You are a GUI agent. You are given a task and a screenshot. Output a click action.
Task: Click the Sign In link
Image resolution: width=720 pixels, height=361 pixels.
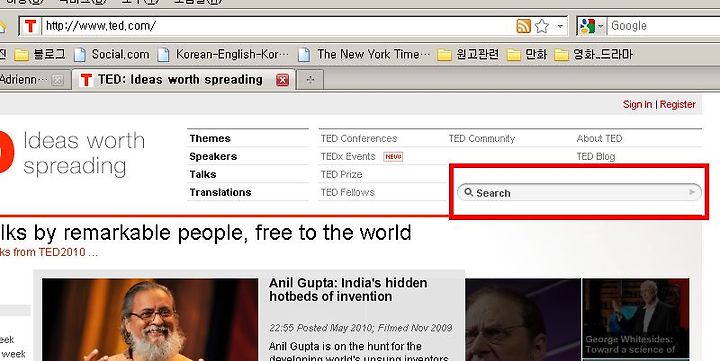(x=637, y=105)
